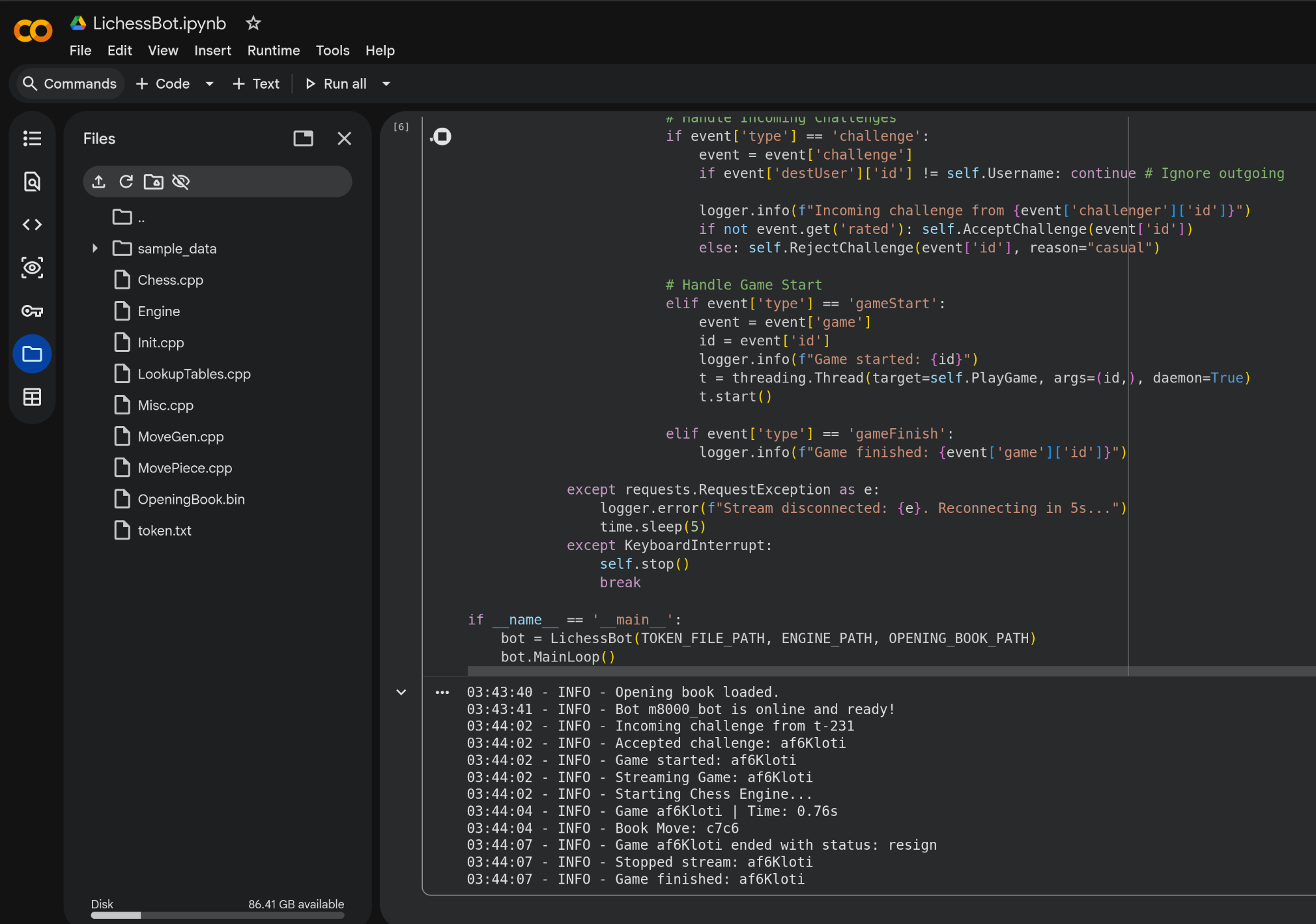Open the Run all dropdown arrow
Screen dimensions: 1316x924
coord(386,84)
